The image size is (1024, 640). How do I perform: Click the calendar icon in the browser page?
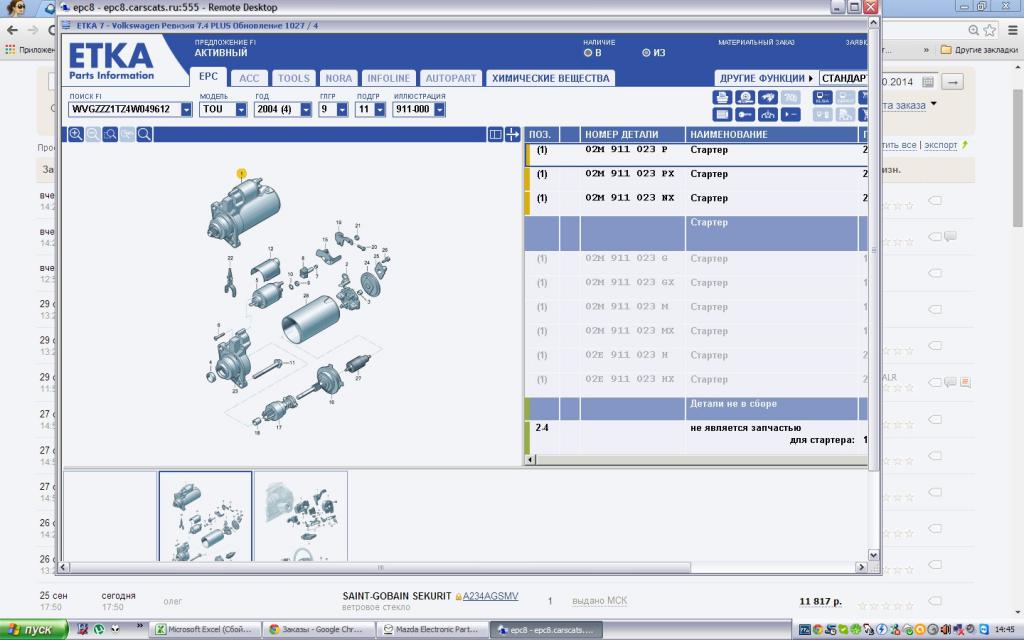(x=927, y=82)
